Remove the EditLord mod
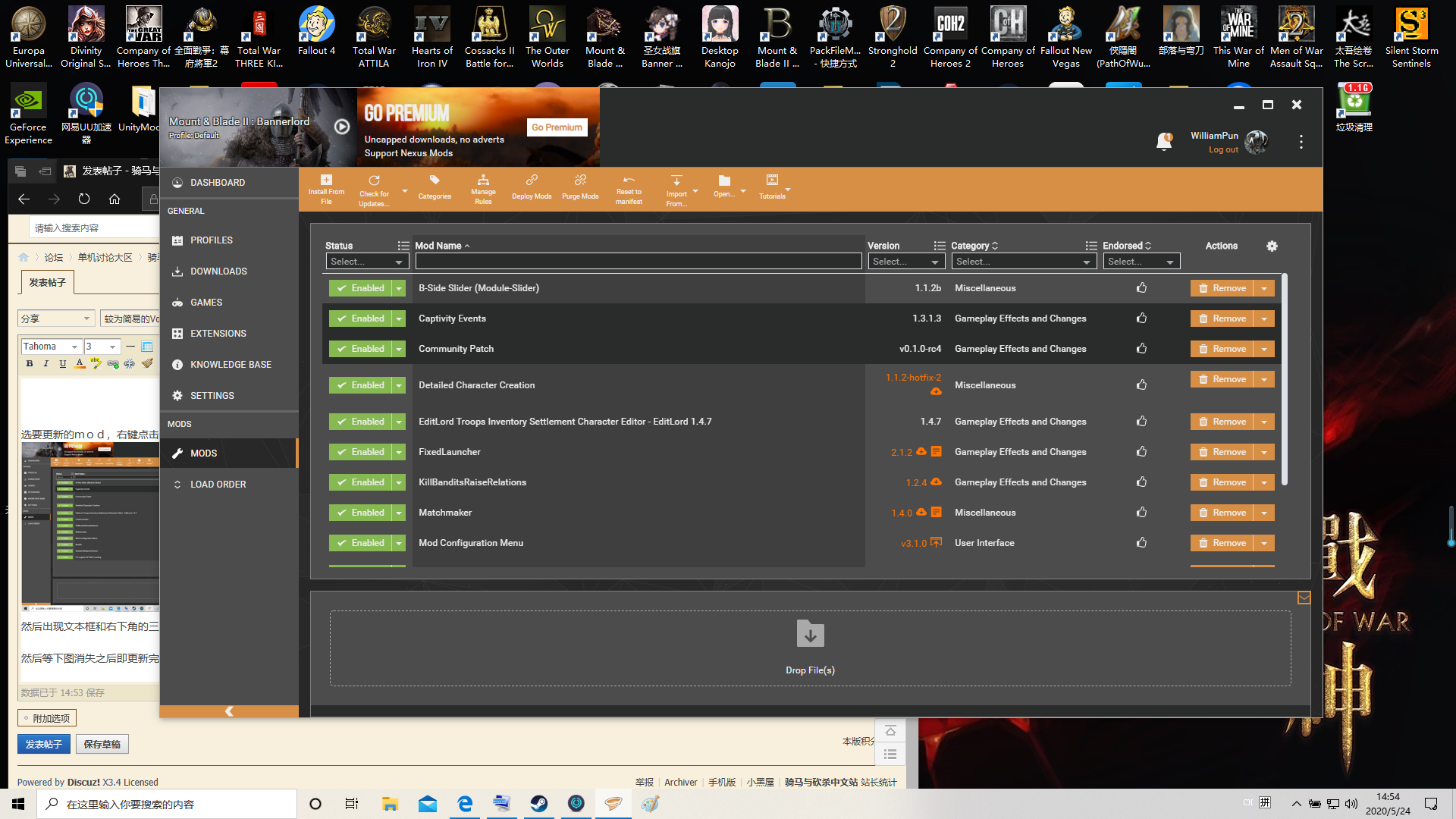1456x819 pixels. point(1222,422)
